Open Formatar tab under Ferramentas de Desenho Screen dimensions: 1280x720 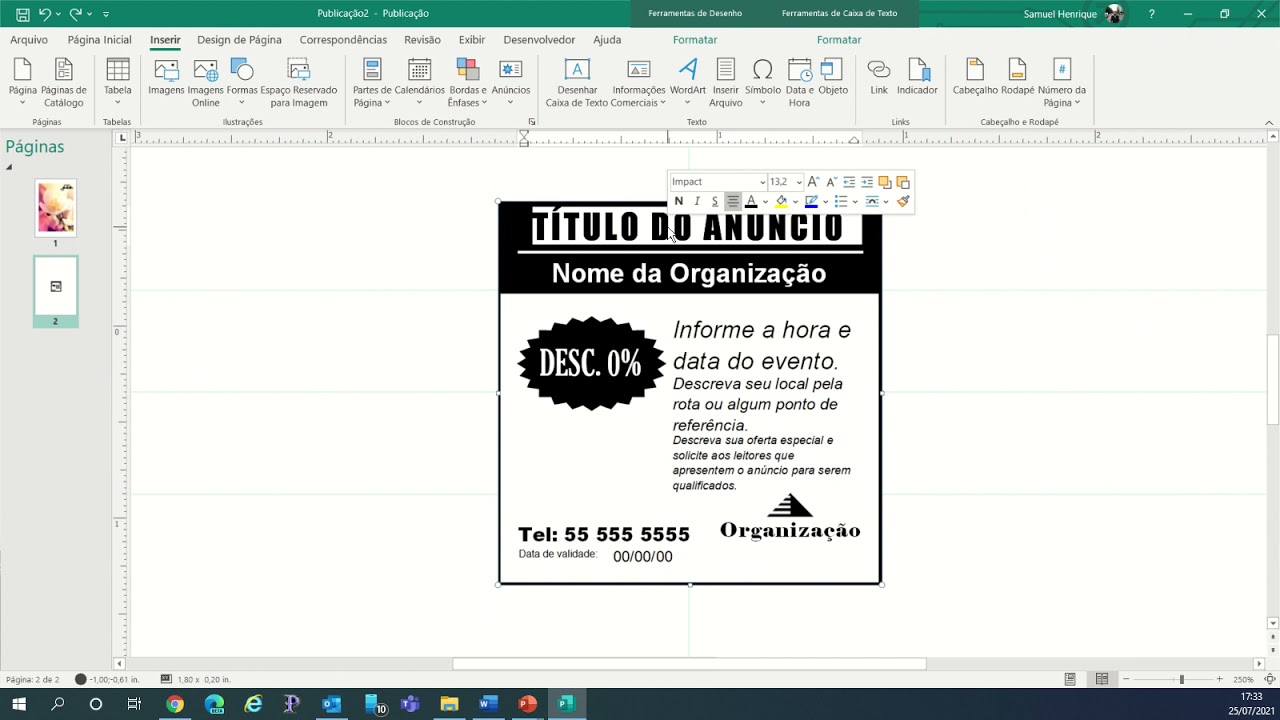[x=695, y=40]
